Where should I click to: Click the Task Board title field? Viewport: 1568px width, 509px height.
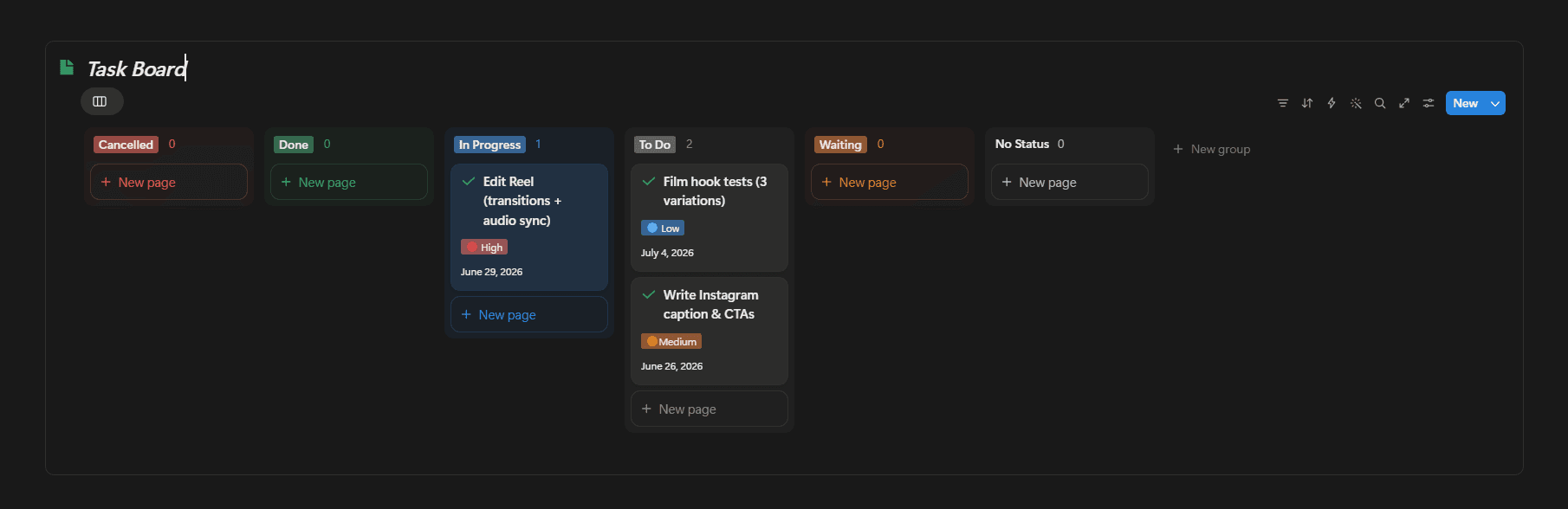(x=137, y=69)
